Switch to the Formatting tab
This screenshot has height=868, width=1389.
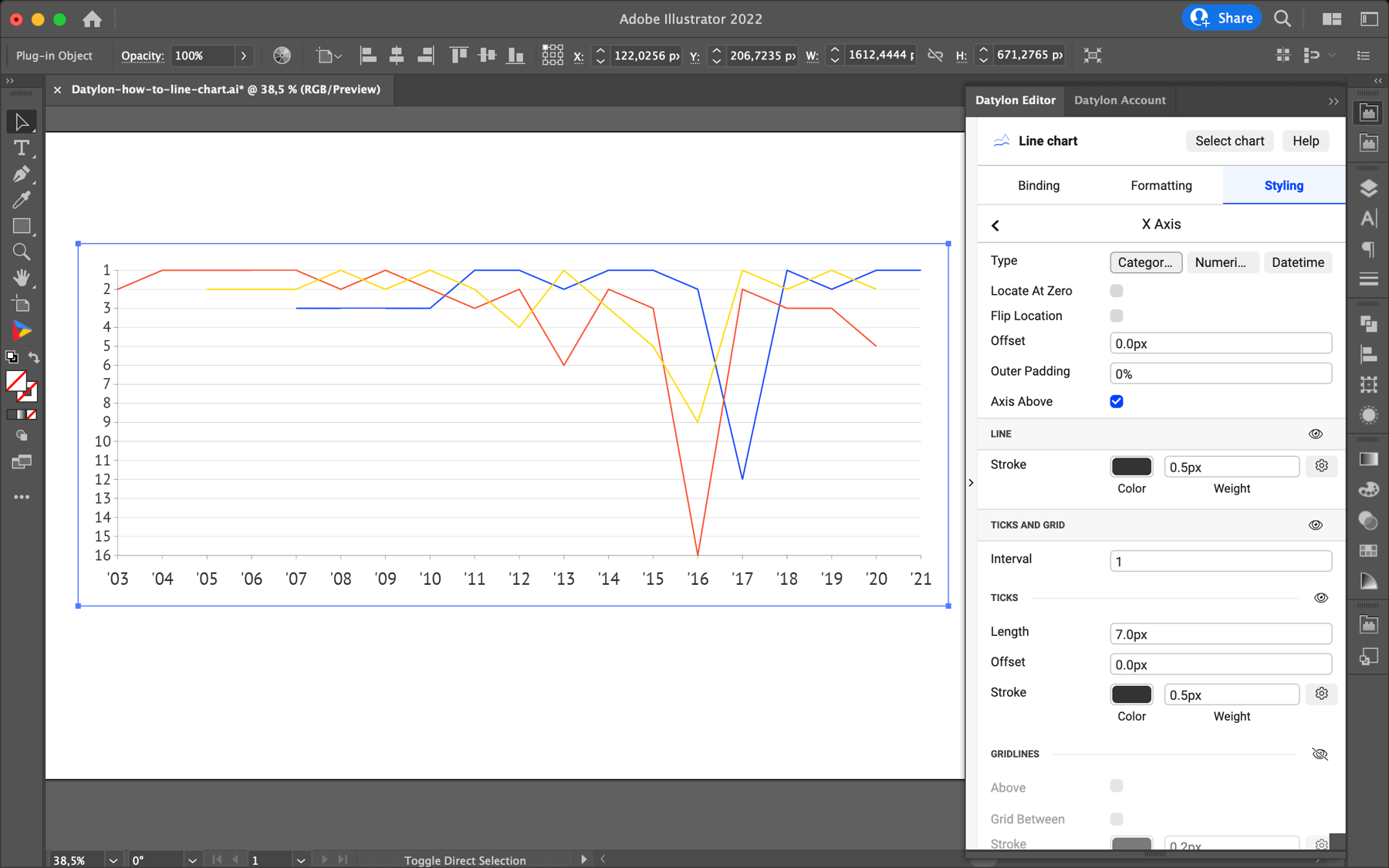(x=1161, y=185)
